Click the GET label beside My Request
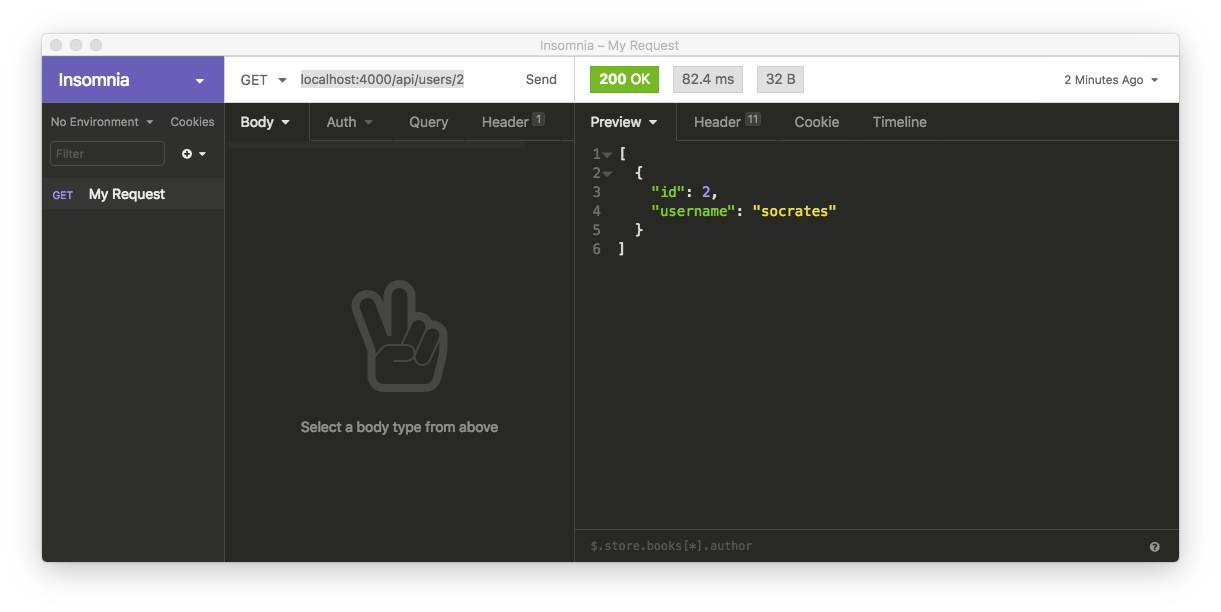Viewport: 1221px width, 612px height. point(63,194)
